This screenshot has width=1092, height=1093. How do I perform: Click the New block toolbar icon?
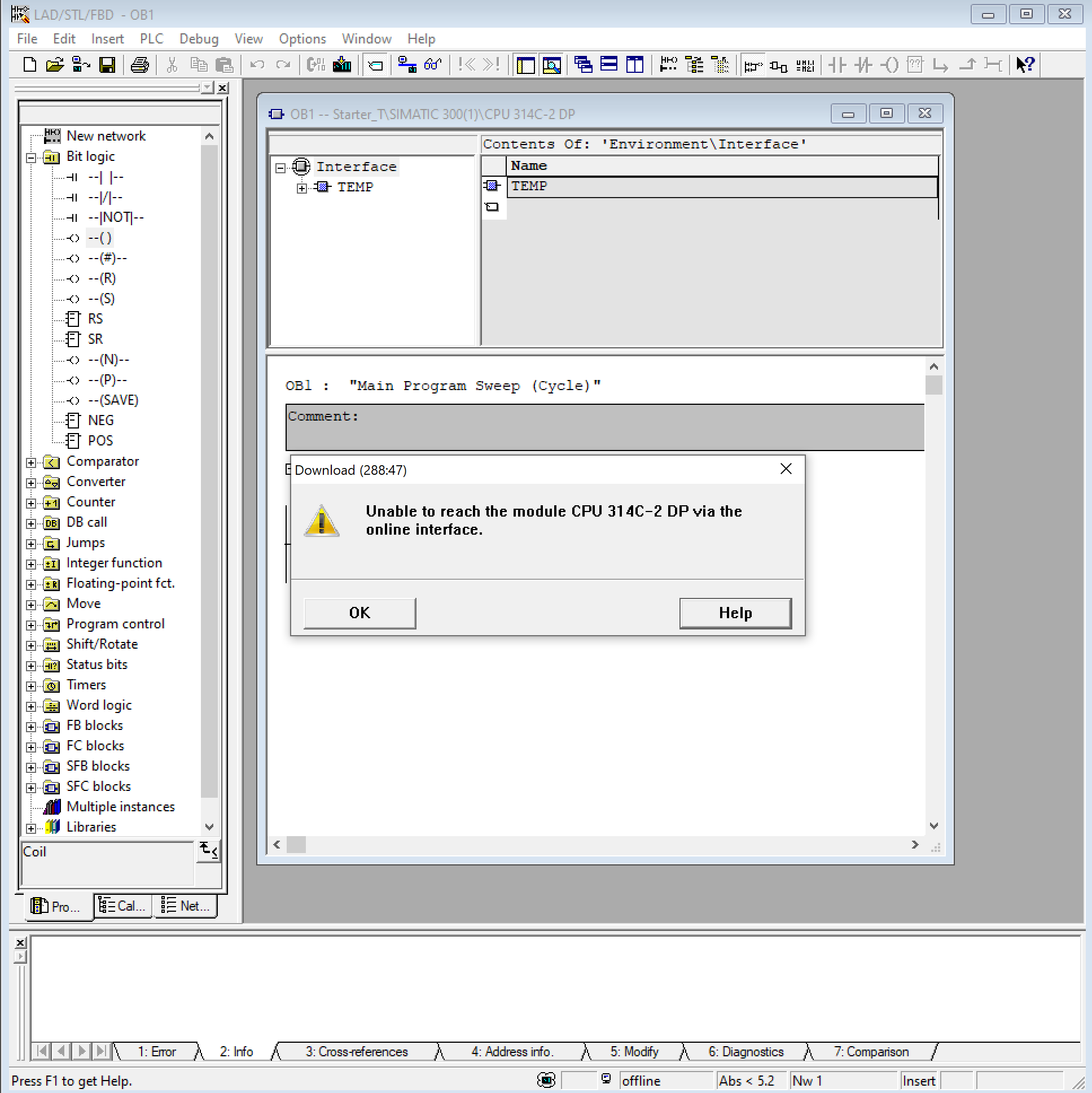[30, 65]
